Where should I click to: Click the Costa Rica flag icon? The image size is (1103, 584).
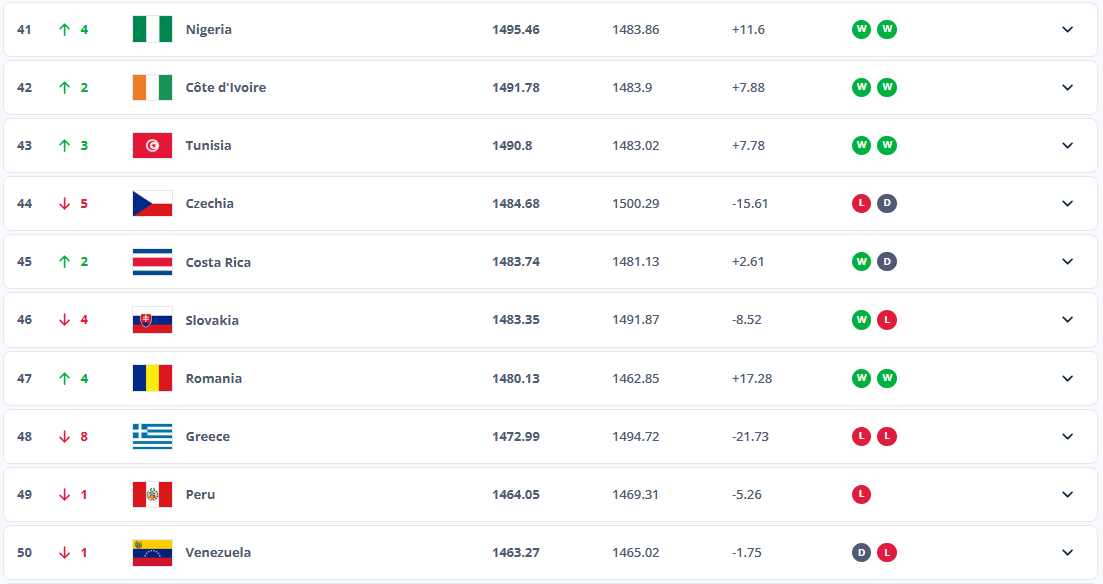click(x=152, y=262)
